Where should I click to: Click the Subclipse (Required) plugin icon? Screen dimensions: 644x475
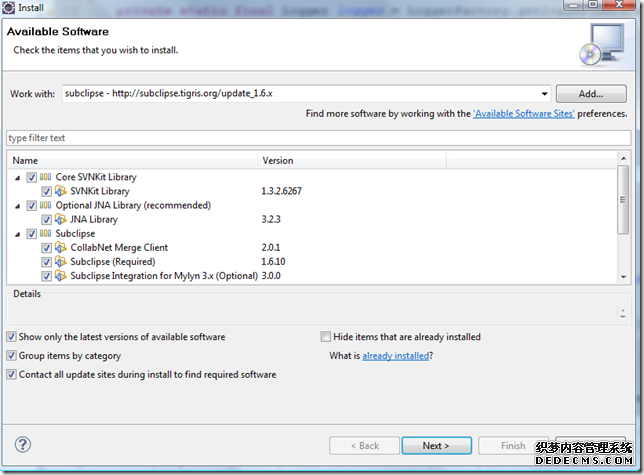click(60, 261)
